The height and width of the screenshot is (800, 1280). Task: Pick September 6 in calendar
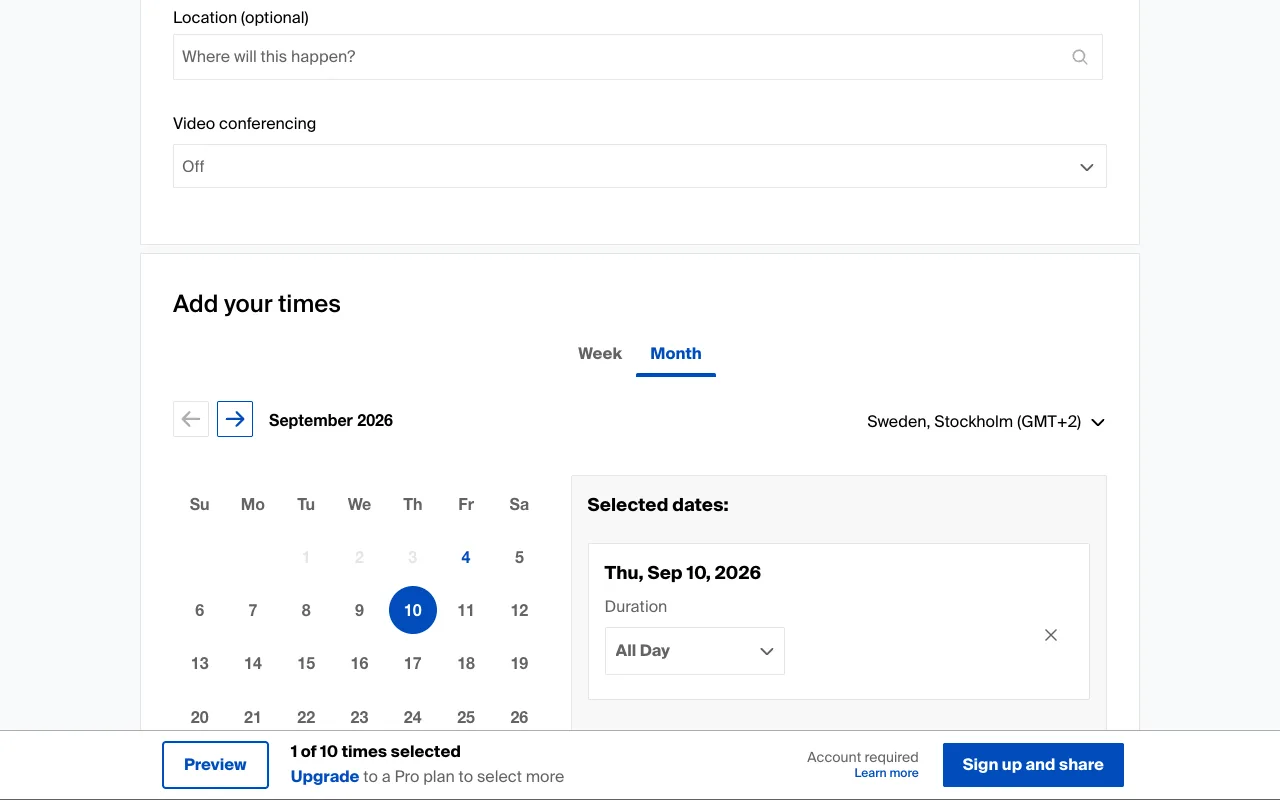tap(200, 610)
